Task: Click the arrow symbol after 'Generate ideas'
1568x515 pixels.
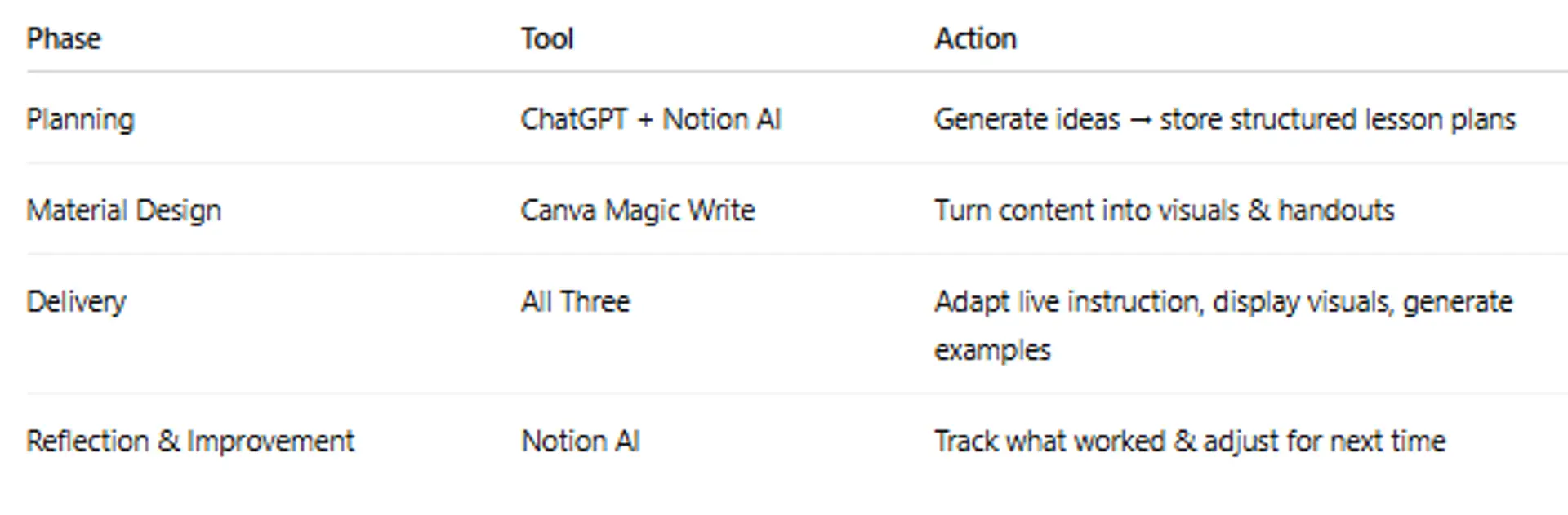Action: 1140,120
